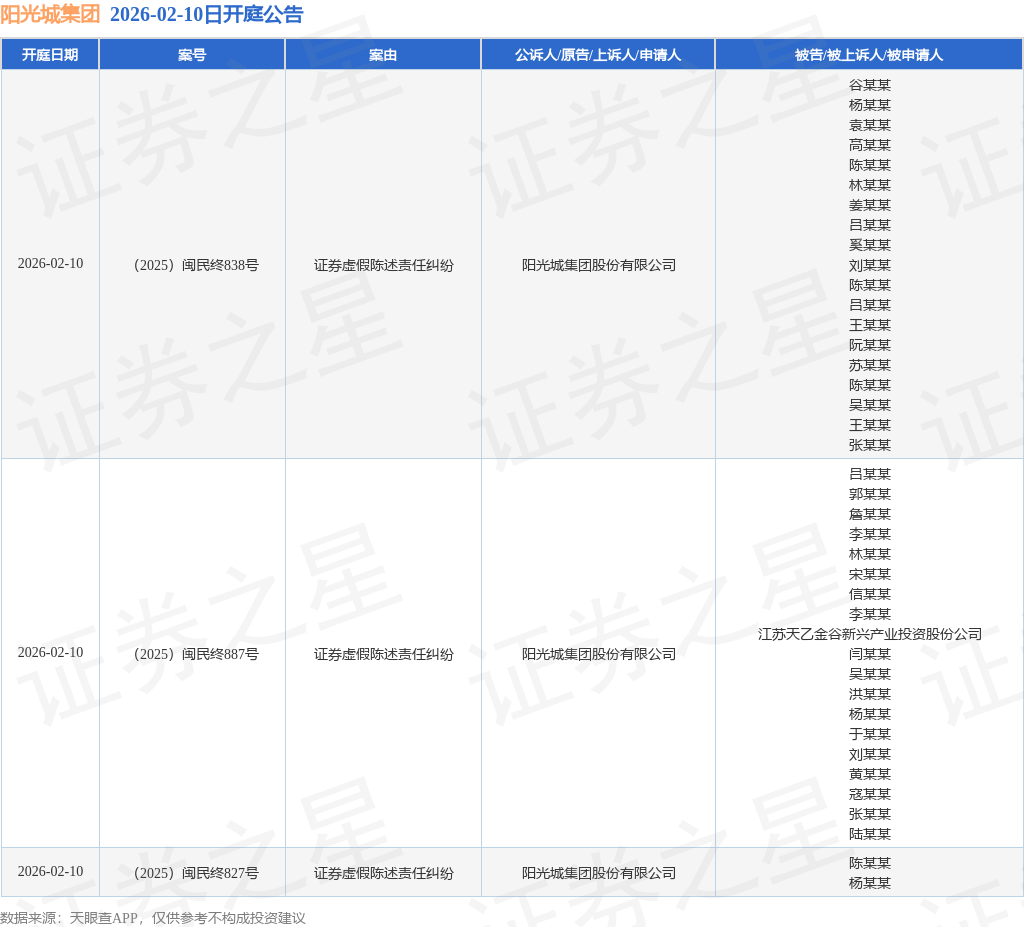Click 刘某某 in the 闽民终887号 row
The image size is (1024, 927).
[870, 754]
